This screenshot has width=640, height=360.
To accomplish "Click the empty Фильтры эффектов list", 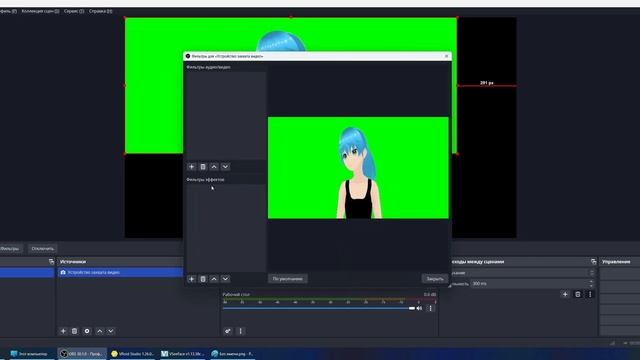I will [x=226, y=228].
